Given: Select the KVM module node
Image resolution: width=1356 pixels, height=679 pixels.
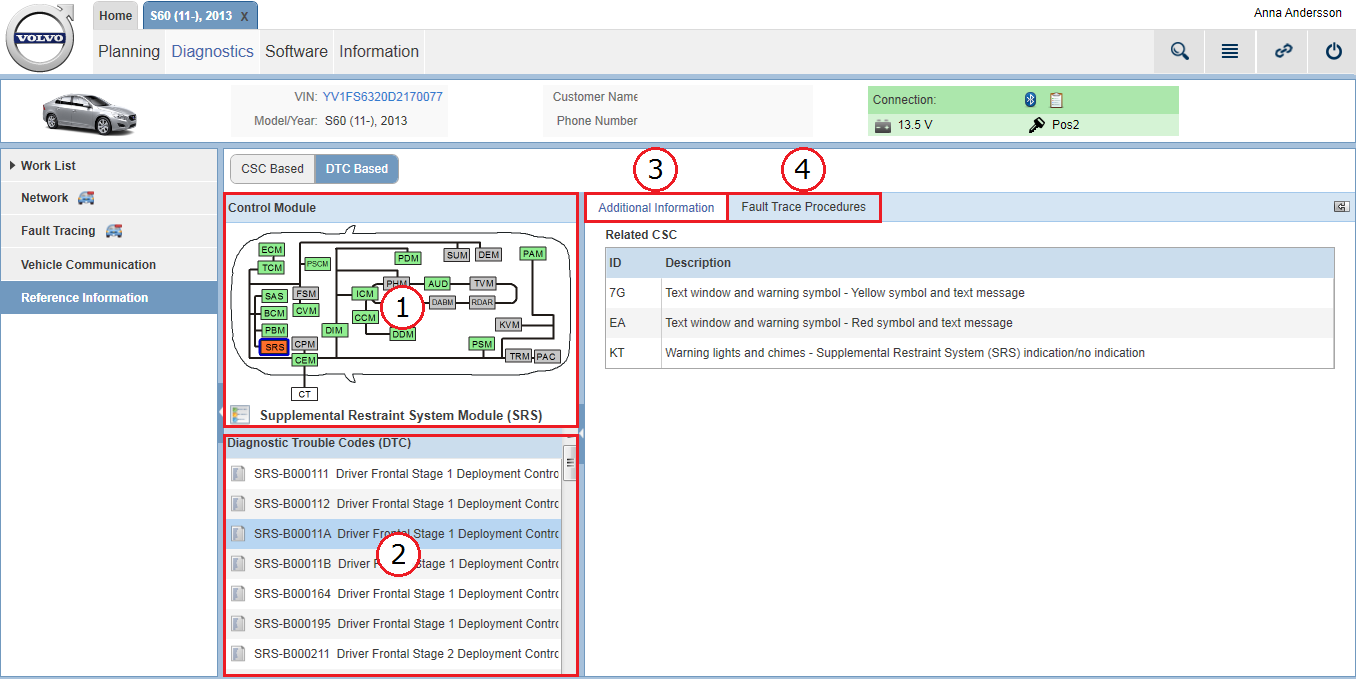Looking at the screenshot, I should [510, 325].
